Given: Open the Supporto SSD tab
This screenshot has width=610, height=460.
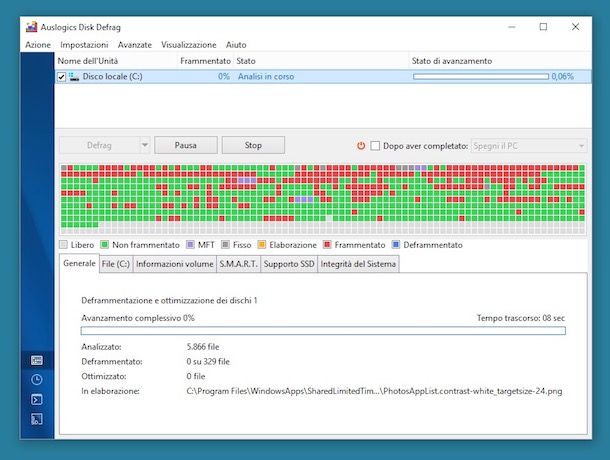Looking at the screenshot, I should (289, 264).
